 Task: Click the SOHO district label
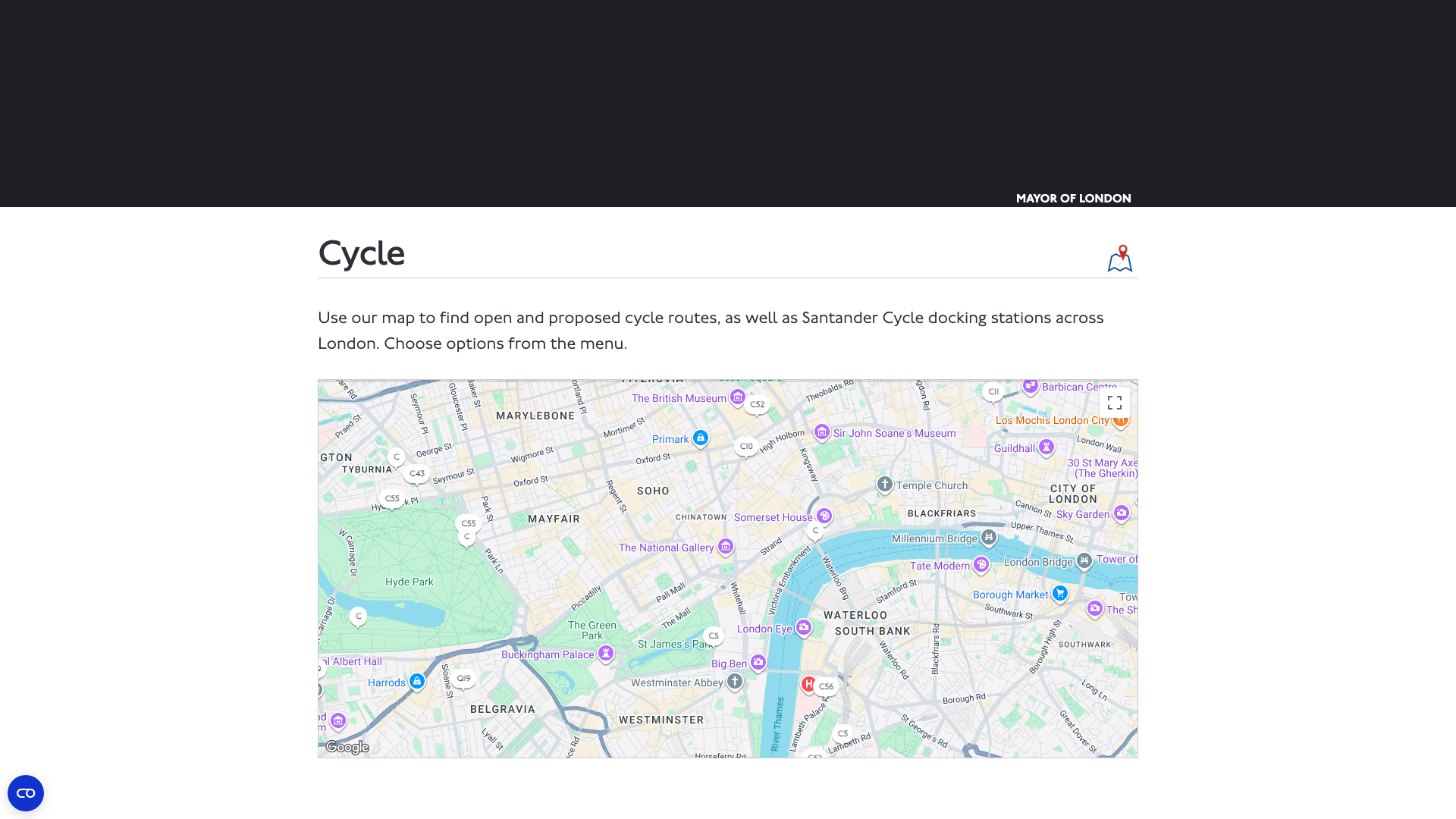(654, 491)
